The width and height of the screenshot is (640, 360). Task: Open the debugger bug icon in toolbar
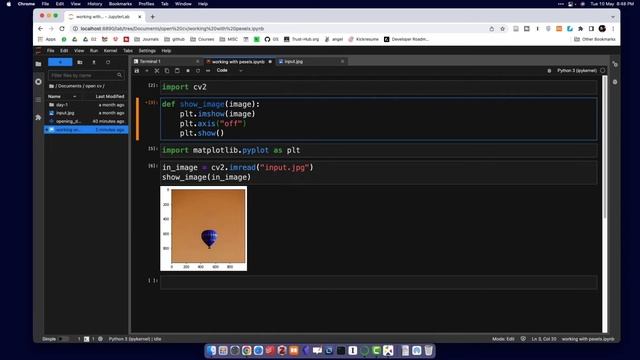549,71
